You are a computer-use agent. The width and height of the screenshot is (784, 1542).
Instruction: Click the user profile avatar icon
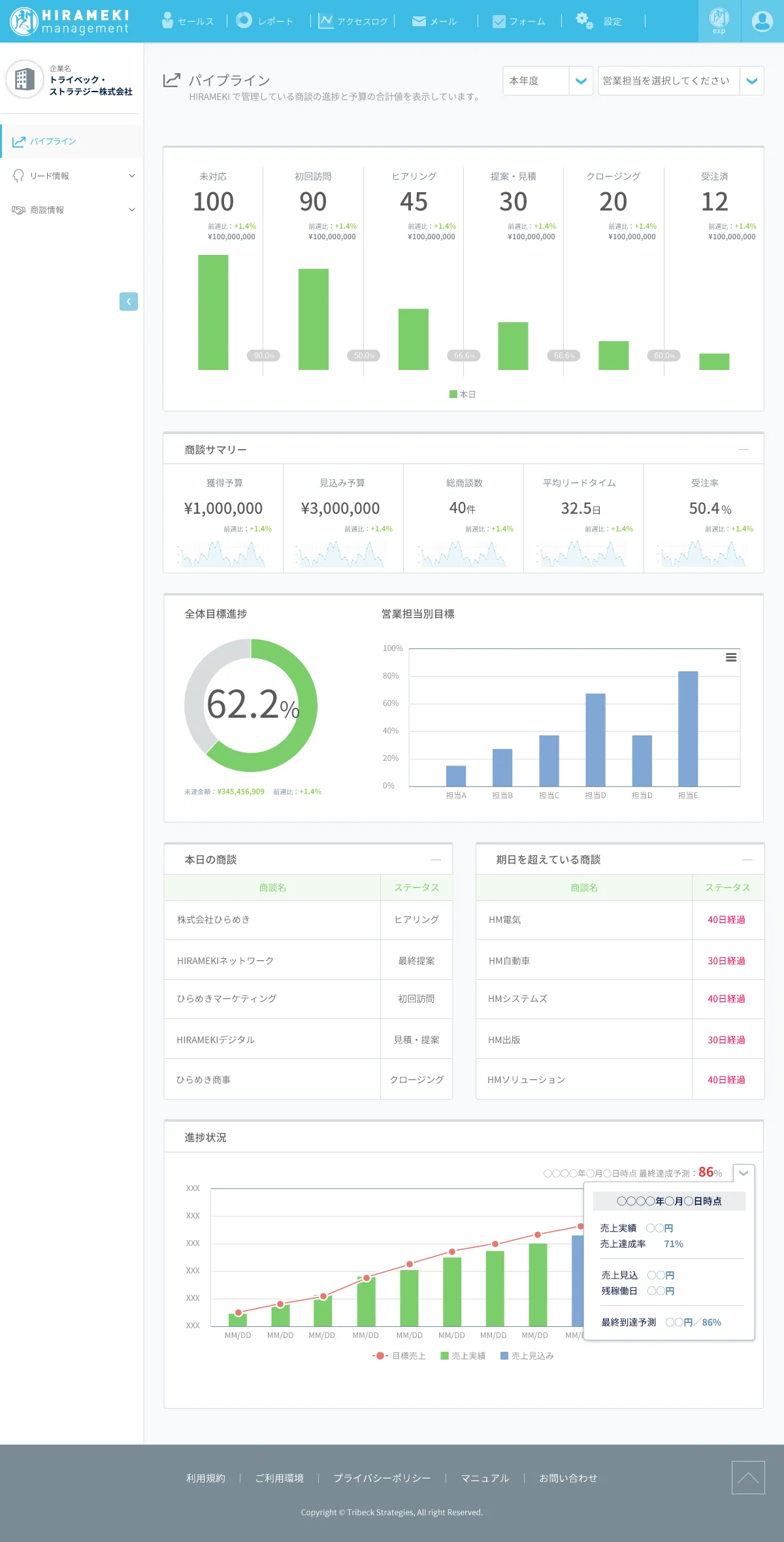coord(762,22)
